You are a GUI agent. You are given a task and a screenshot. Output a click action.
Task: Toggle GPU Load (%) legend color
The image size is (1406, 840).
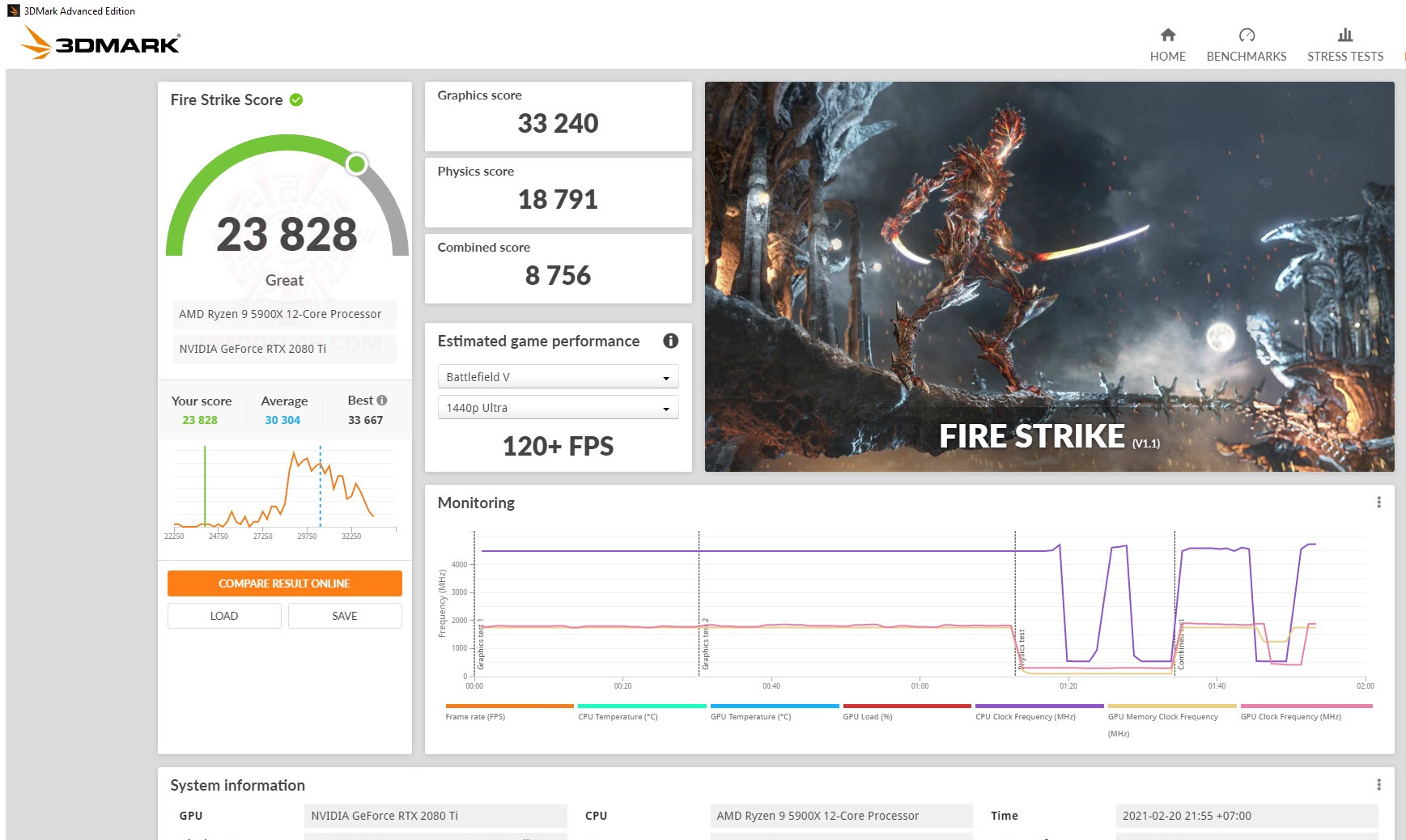click(x=907, y=706)
